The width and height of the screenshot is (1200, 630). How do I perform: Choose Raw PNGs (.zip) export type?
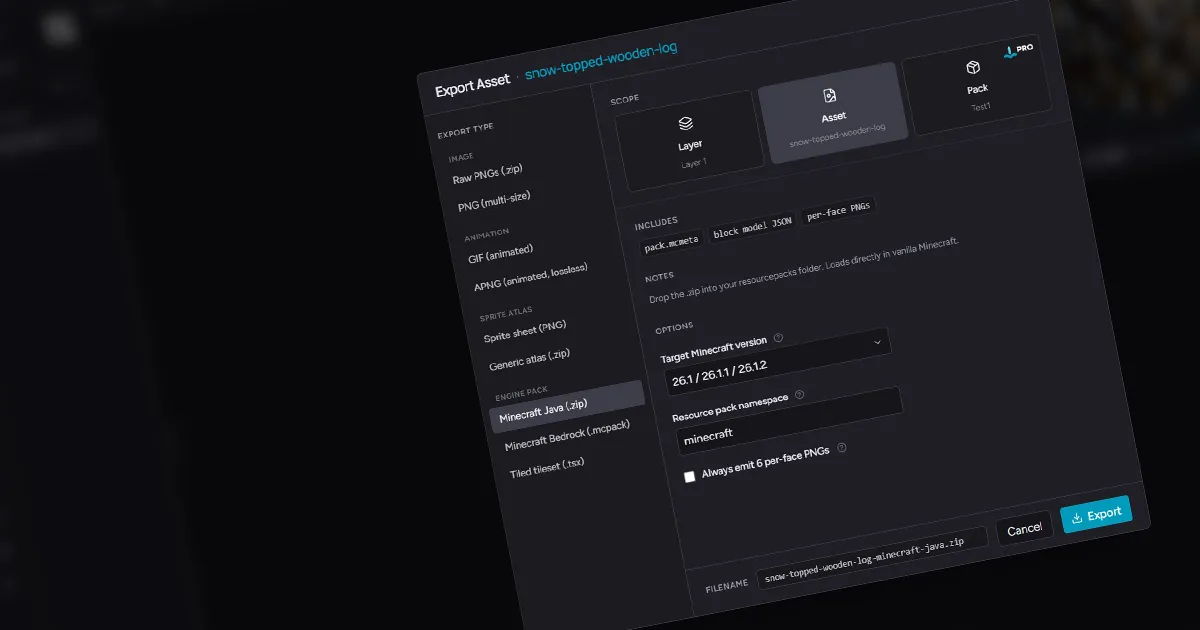click(490, 175)
